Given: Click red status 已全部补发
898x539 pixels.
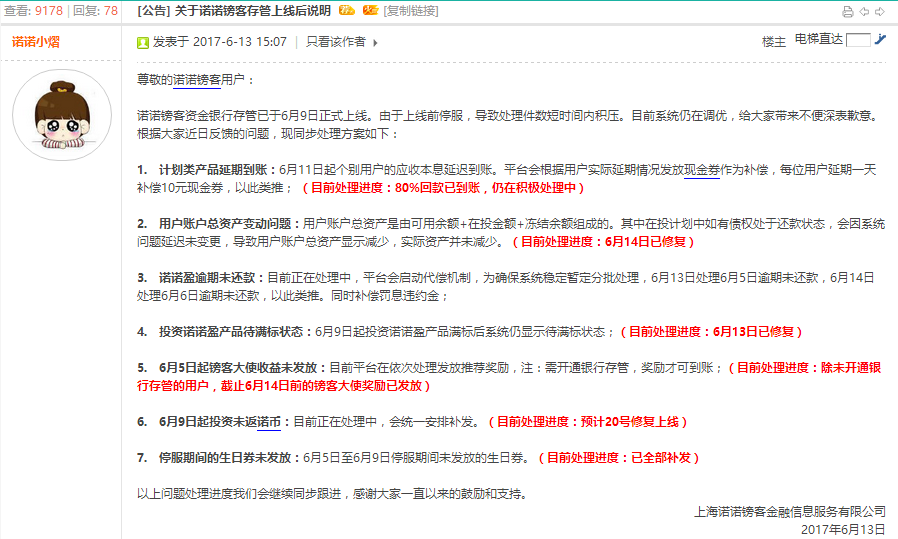Looking at the screenshot, I should click(x=660, y=458).
